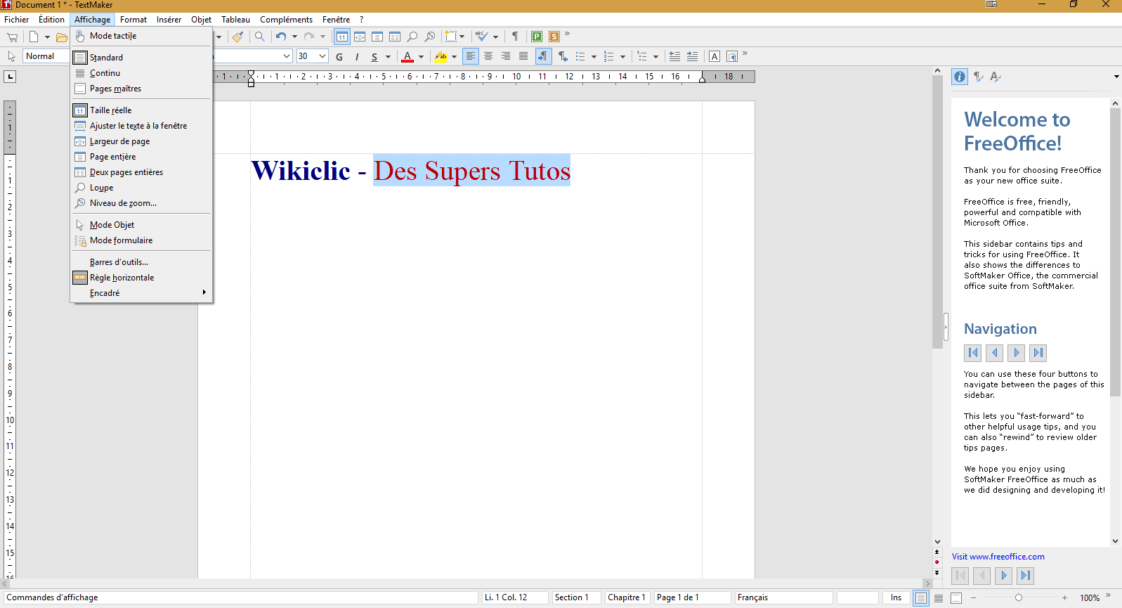Click the Français language status field
This screenshot has height=608, width=1122.
pos(784,597)
